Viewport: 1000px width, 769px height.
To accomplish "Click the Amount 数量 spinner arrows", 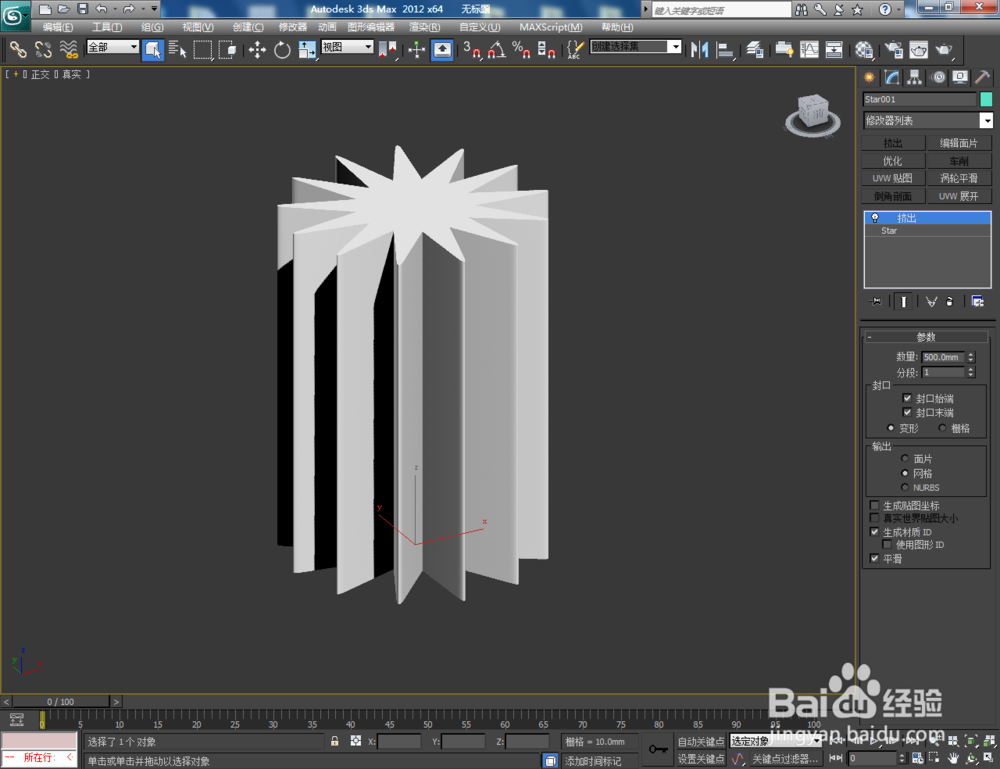I will click(x=971, y=357).
